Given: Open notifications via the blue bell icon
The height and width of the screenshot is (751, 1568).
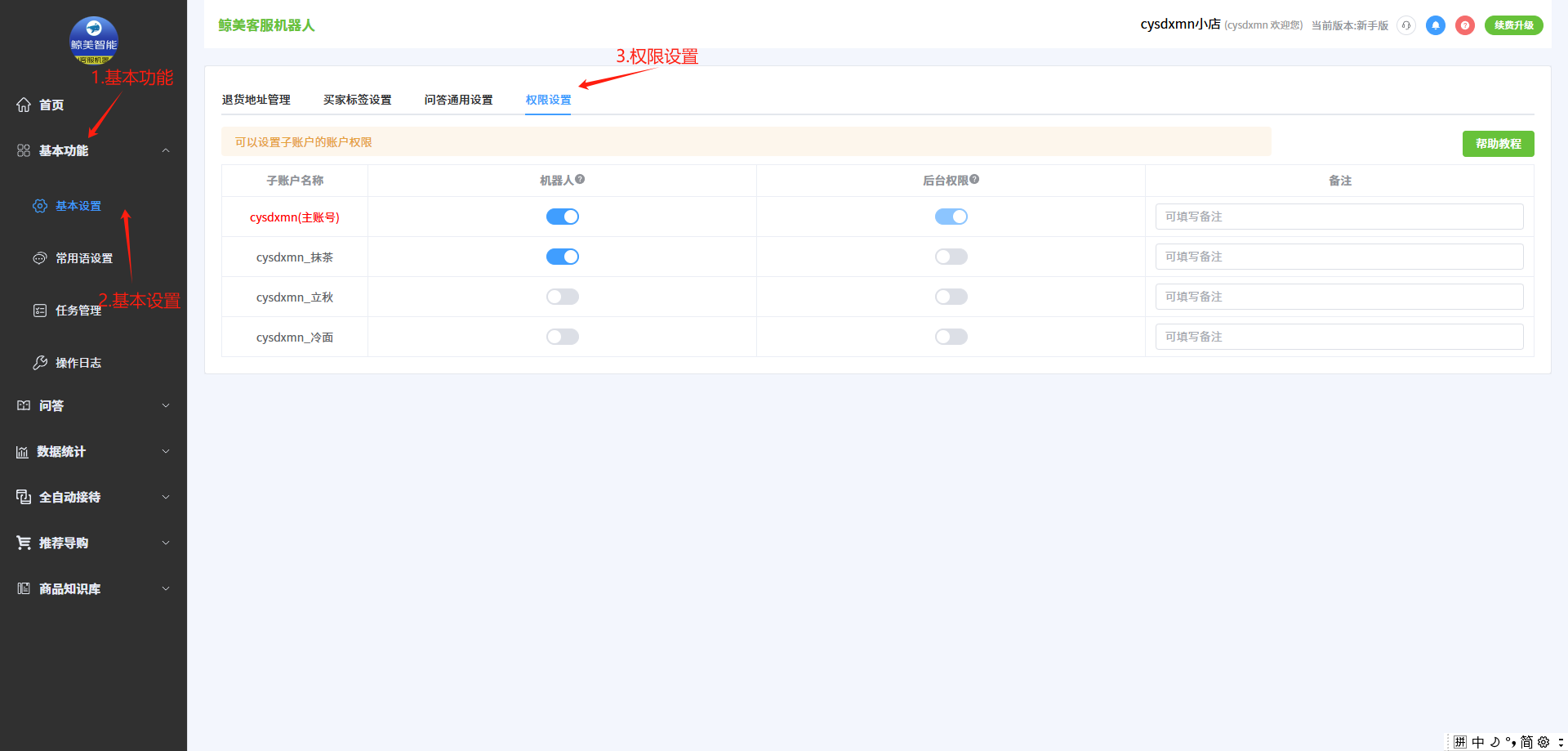Looking at the screenshot, I should tap(1435, 25).
